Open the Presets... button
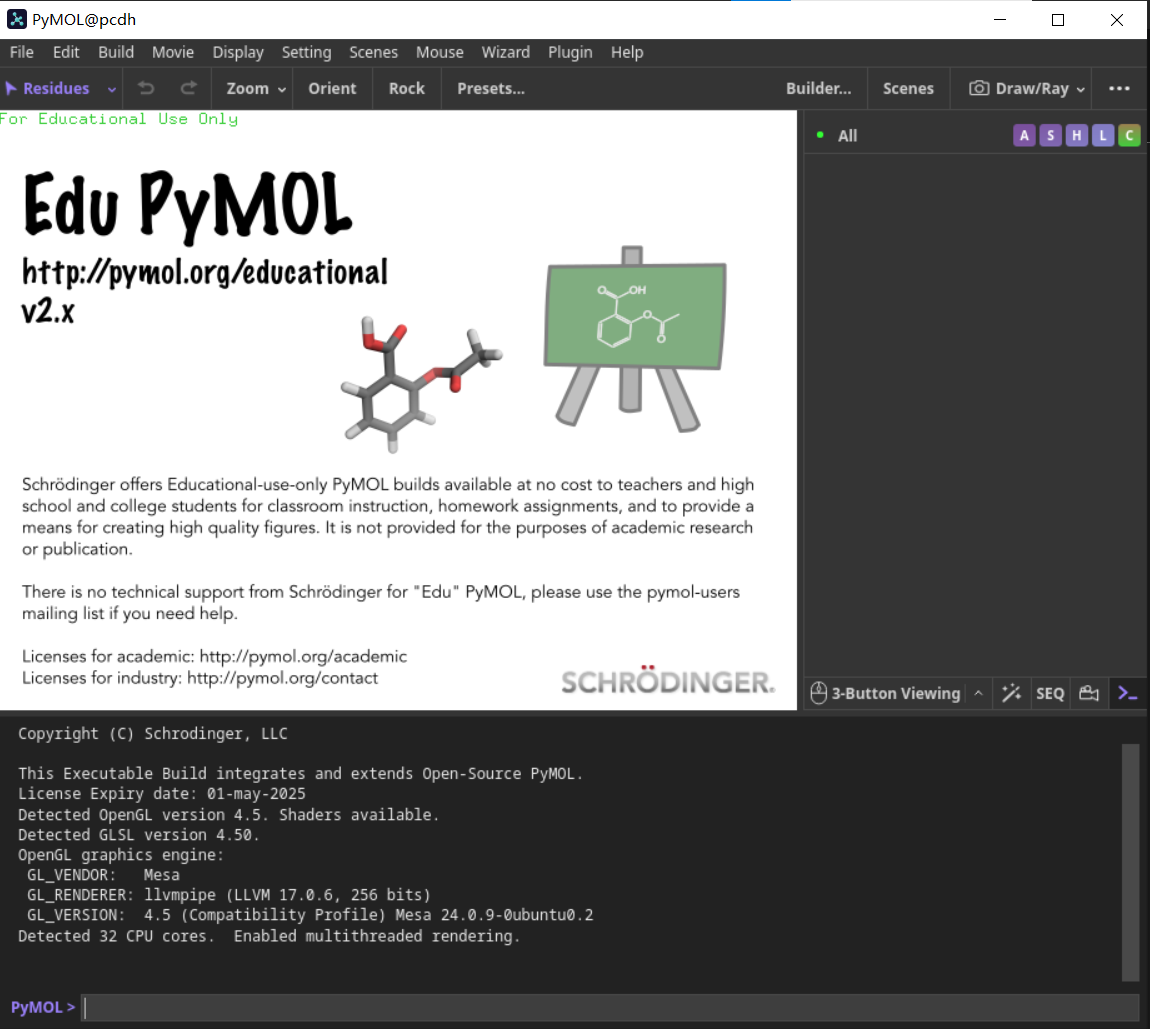The image size is (1150, 1029). pyautogui.click(x=491, y=88)
